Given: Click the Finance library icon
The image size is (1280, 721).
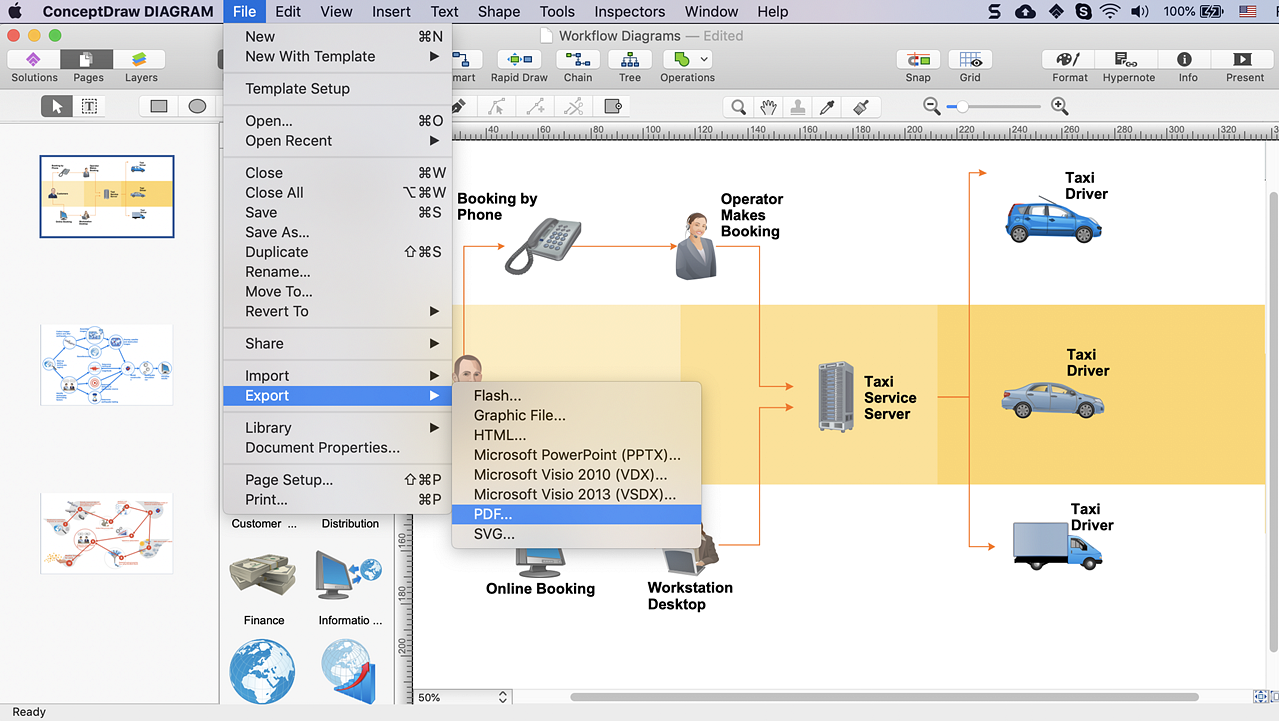Looking at the screenshot, I should 263,577.
